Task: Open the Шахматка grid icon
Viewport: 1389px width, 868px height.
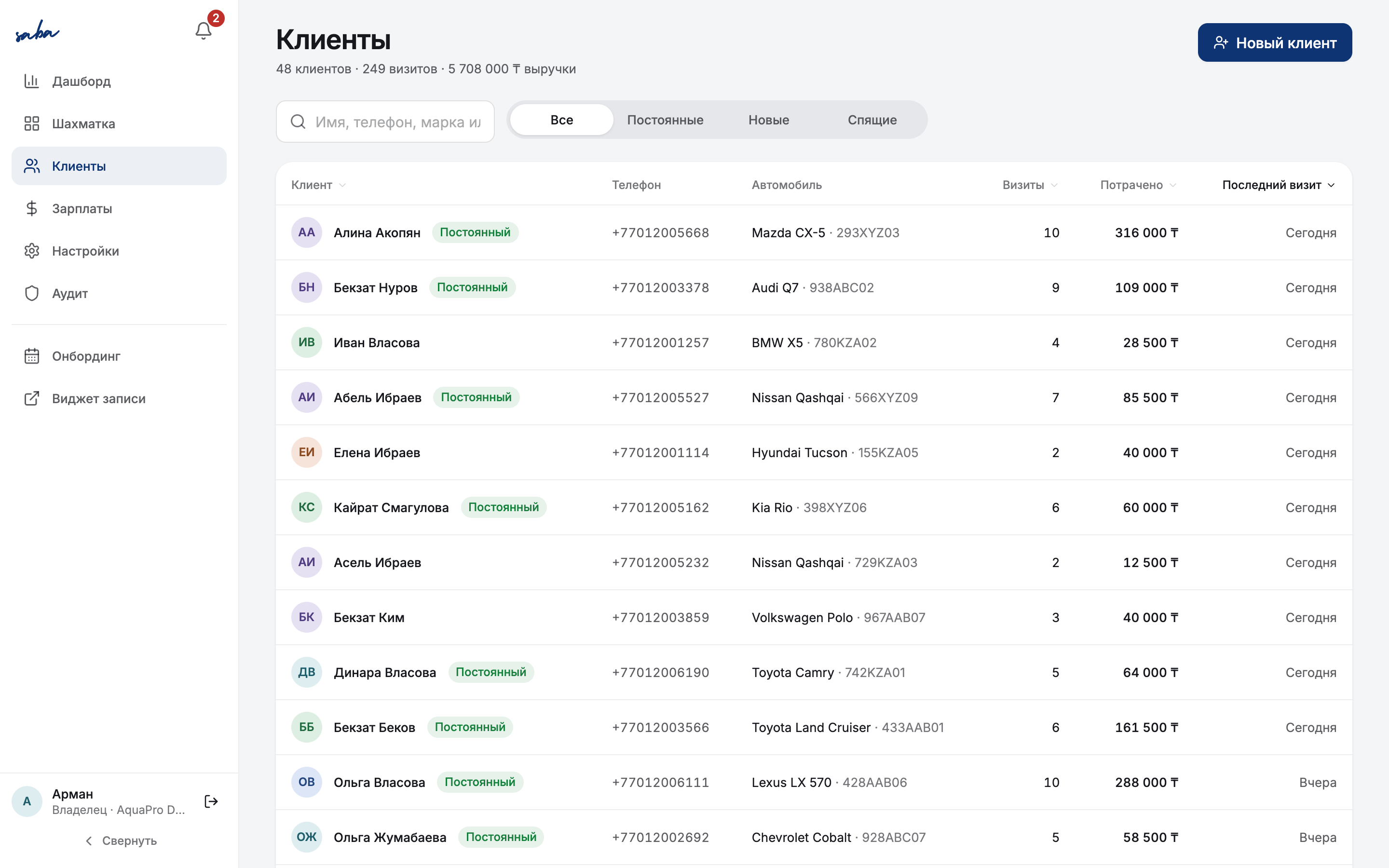Action: tap(31, 123)
